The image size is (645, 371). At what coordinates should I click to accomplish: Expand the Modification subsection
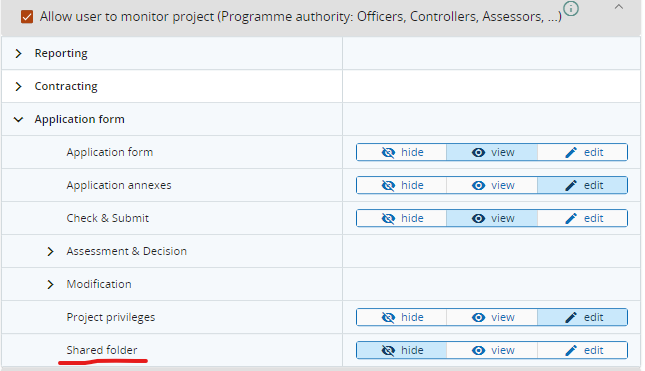pos(50,284)
